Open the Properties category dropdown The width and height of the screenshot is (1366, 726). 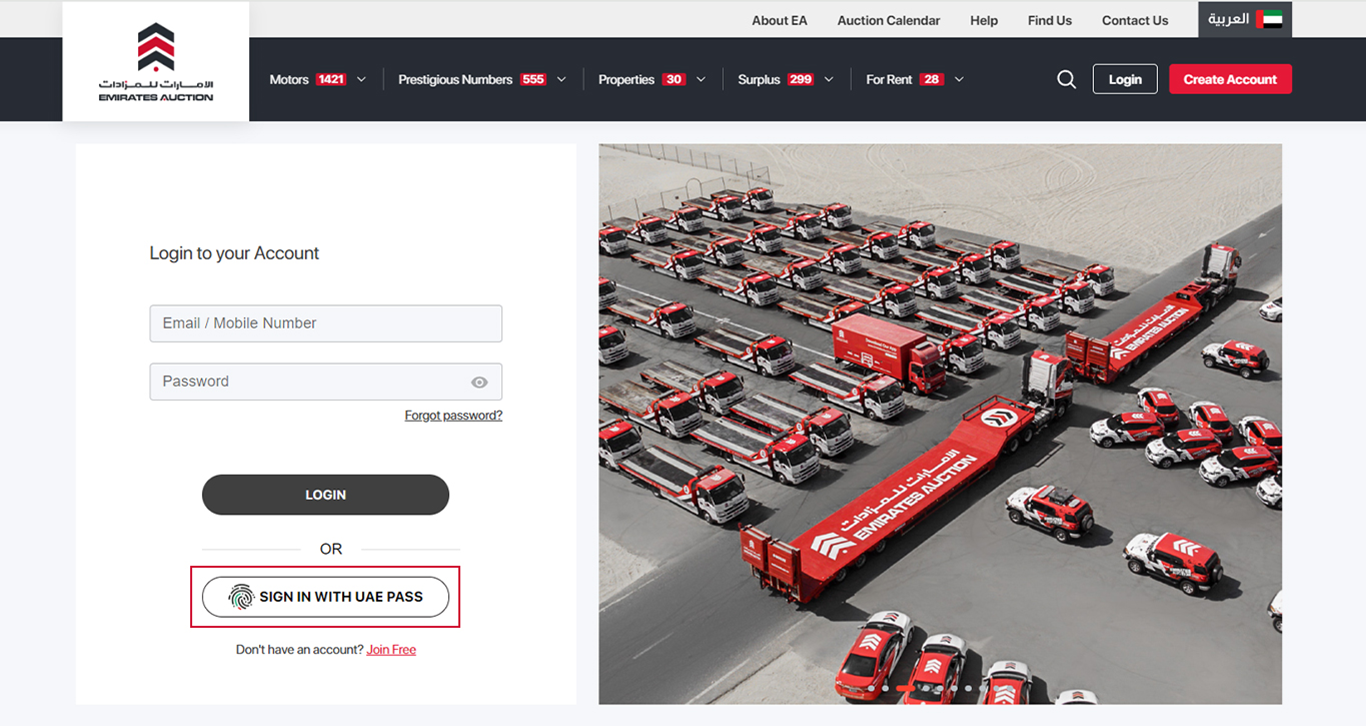pyautogui.click(x=700, y=78)
